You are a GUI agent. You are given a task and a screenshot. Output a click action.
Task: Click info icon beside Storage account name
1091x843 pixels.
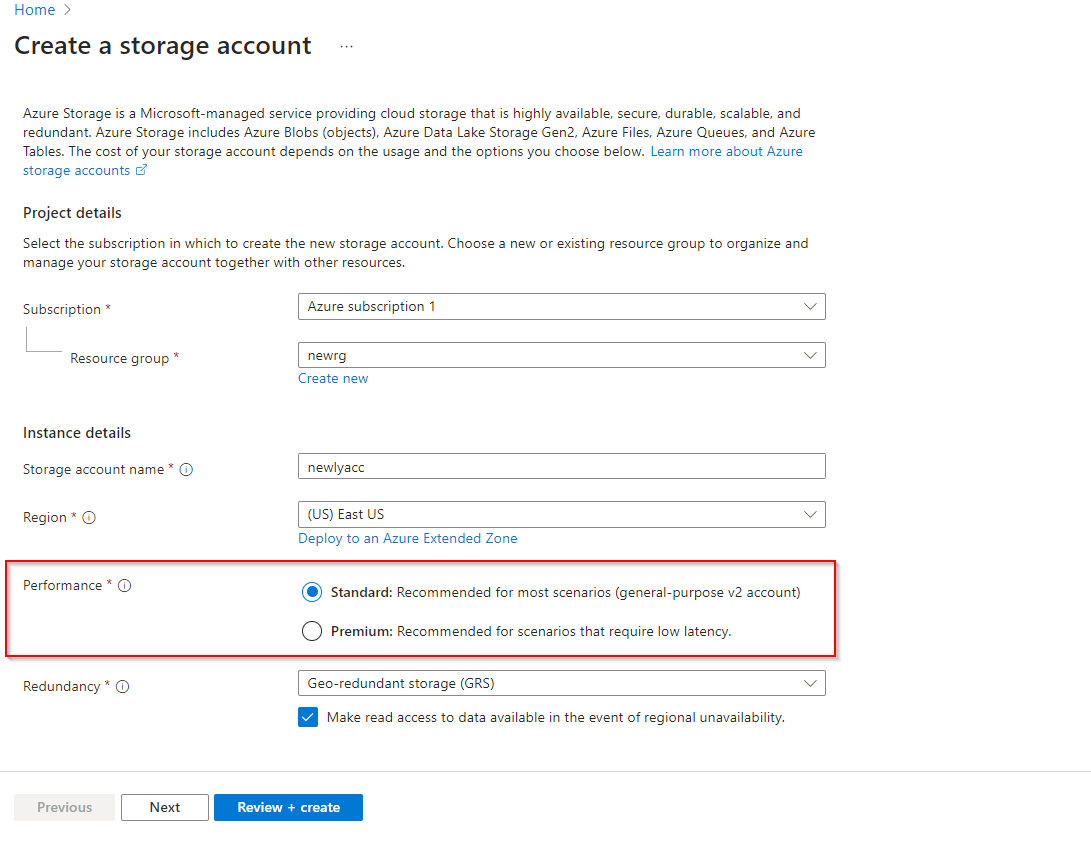coord(186,470)
